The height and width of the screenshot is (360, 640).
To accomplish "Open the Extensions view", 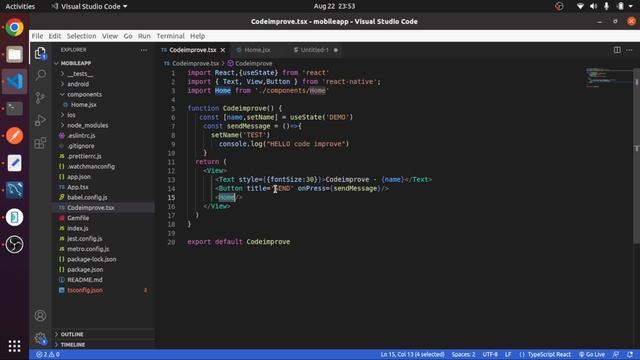I will 40,143.
